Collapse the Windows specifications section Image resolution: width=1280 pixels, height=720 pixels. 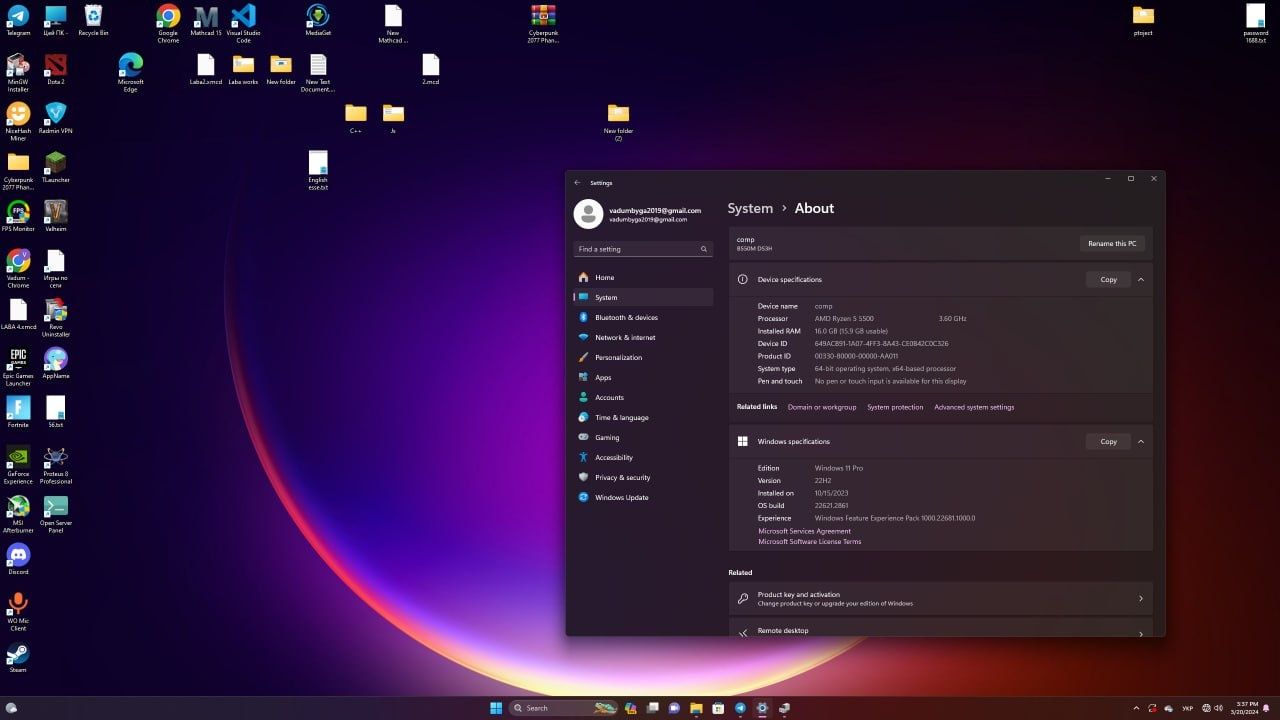click(1141, 441)
